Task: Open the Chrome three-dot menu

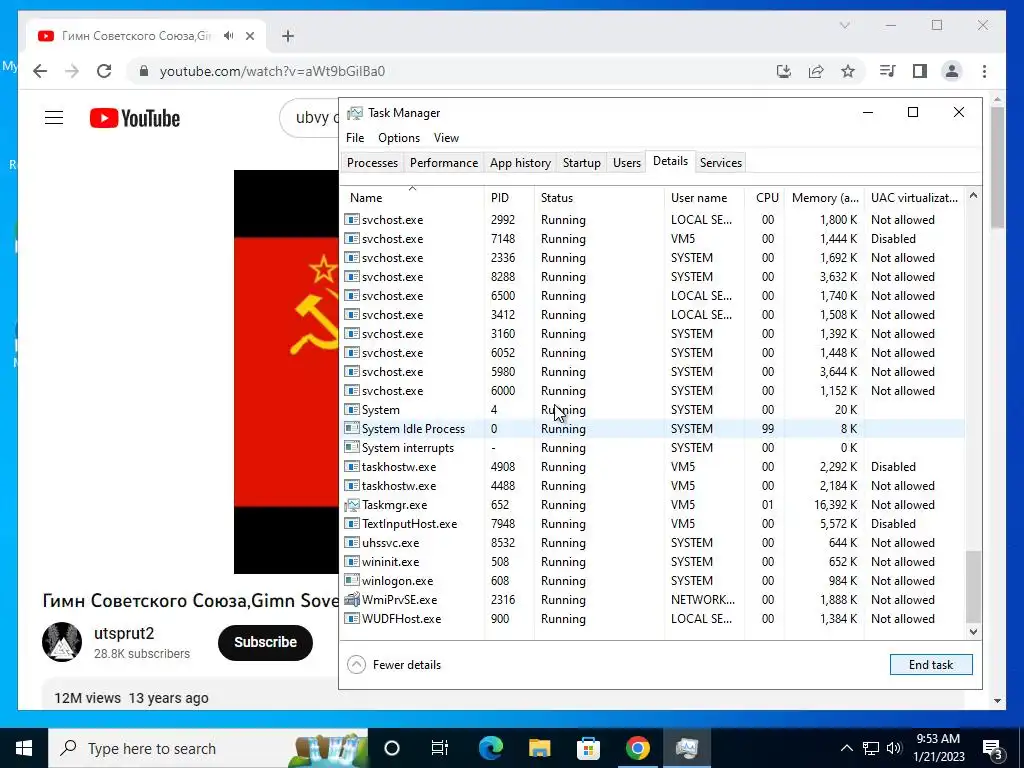Action: coord(984,71)
